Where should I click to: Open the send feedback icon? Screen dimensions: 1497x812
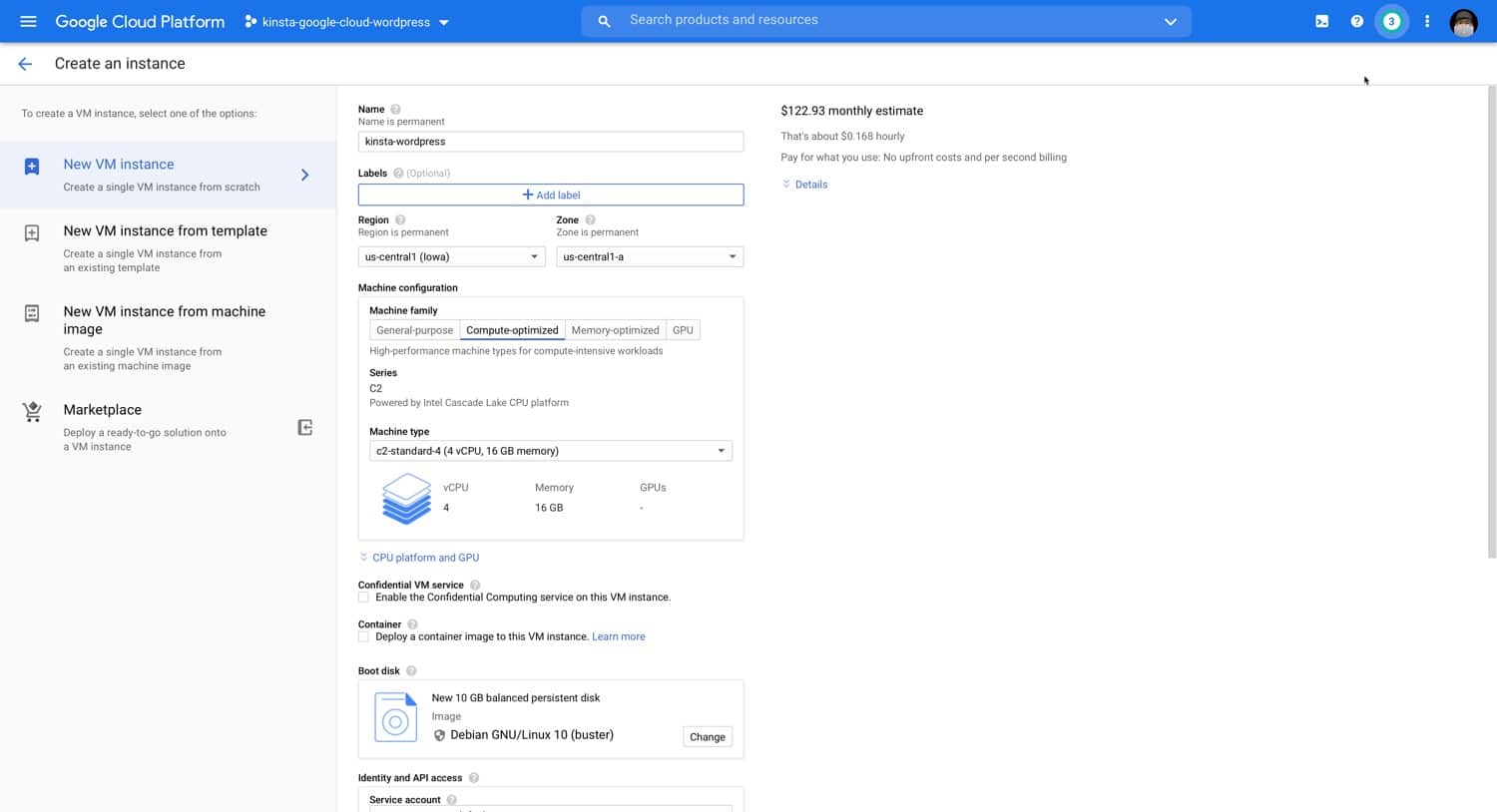tap(1321, 20)
